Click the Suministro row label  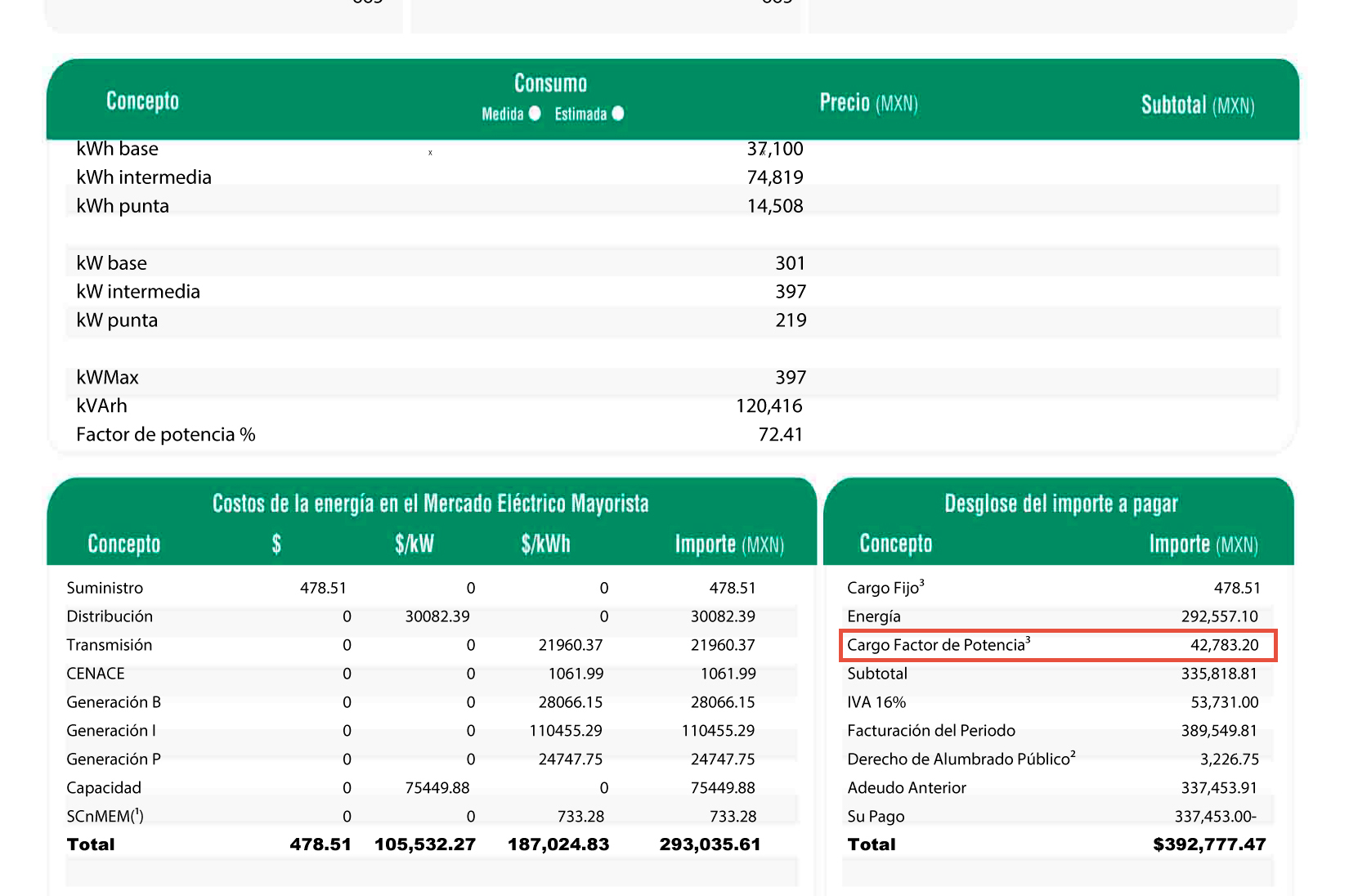click(105, 588)
